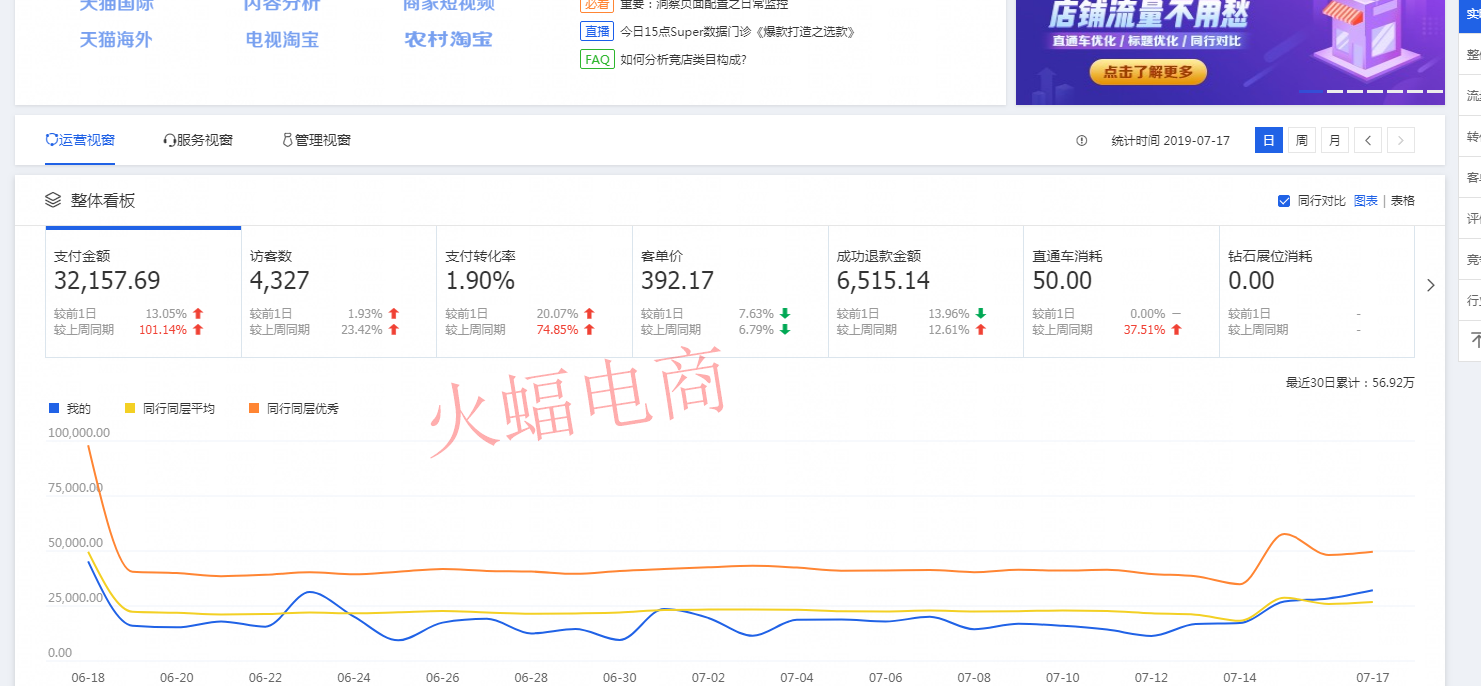Toggle the yellow 同行同层平均 legend series
Image resolution: width=1481 pixels, height=686 pixels.
(x=169, y=408)
